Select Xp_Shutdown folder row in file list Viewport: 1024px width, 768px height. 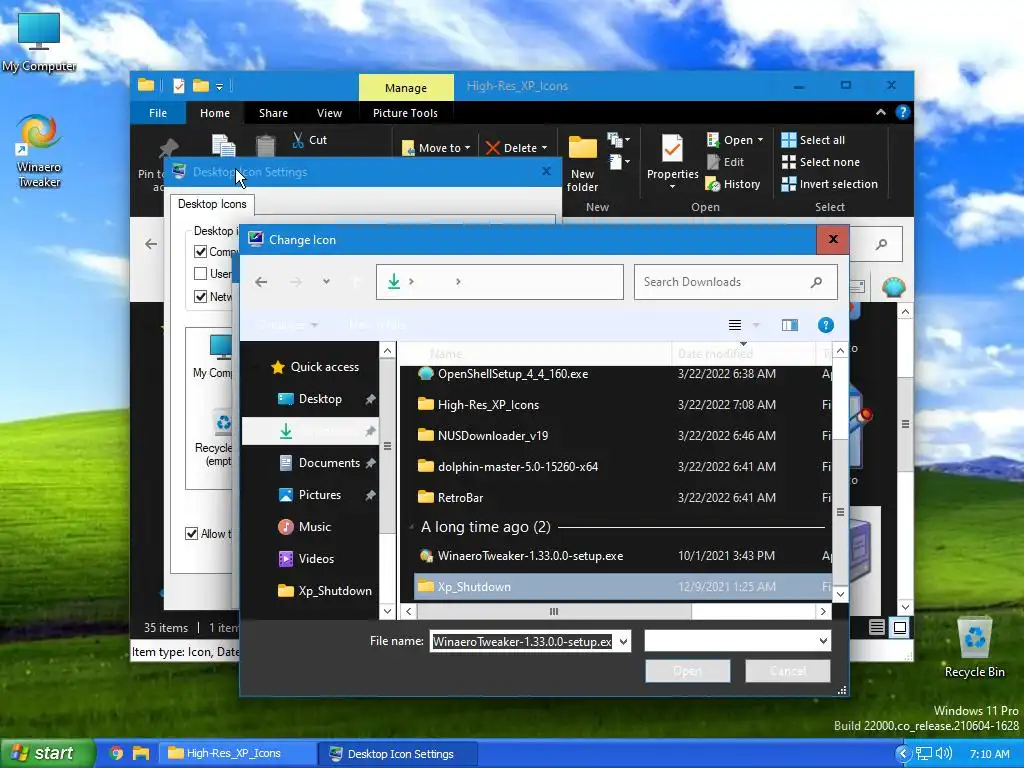click(x=623, y=586)
